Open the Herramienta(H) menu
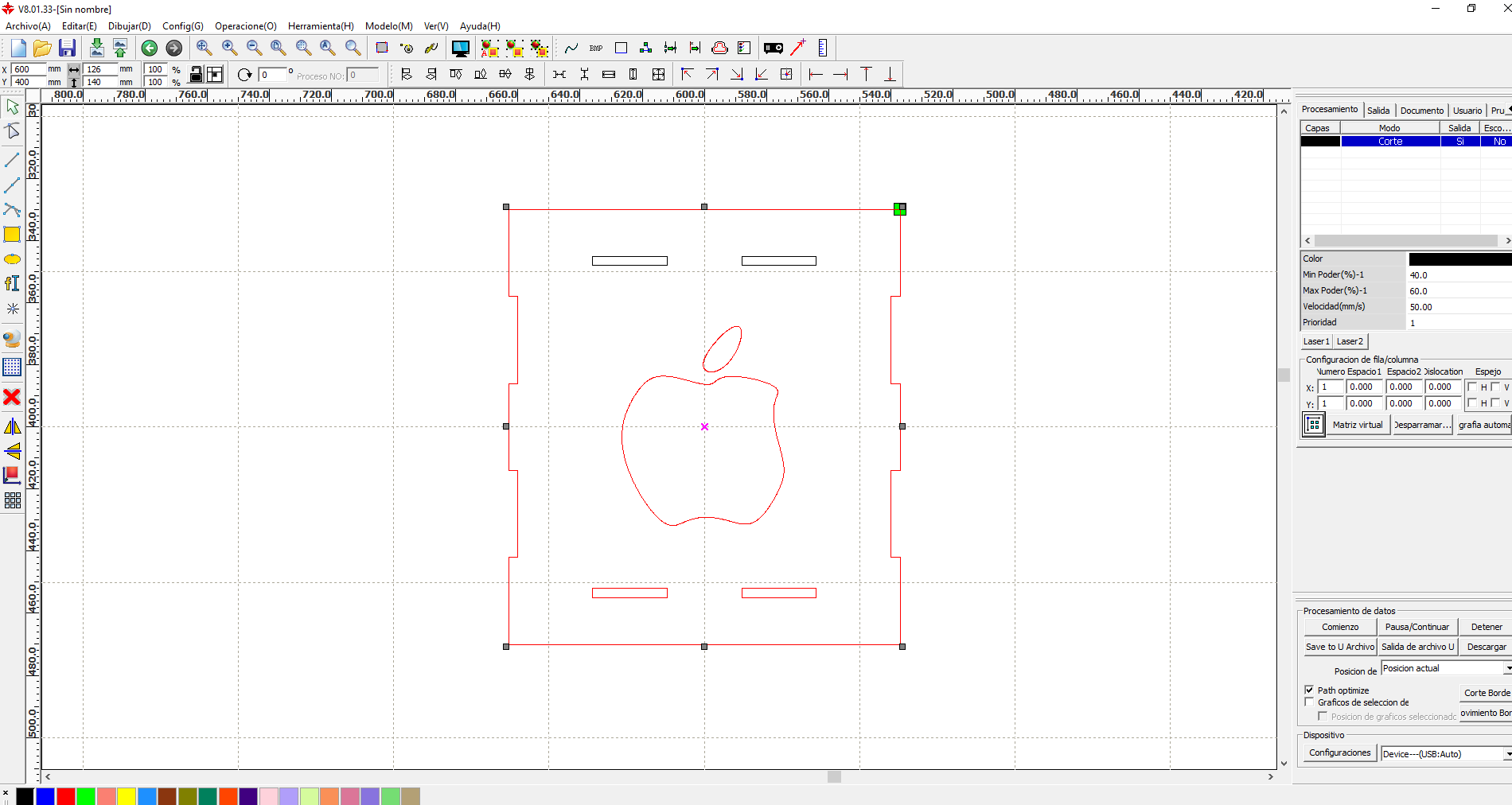The image size is (1512, 805). pyautogui.click(x=321, y=26)
